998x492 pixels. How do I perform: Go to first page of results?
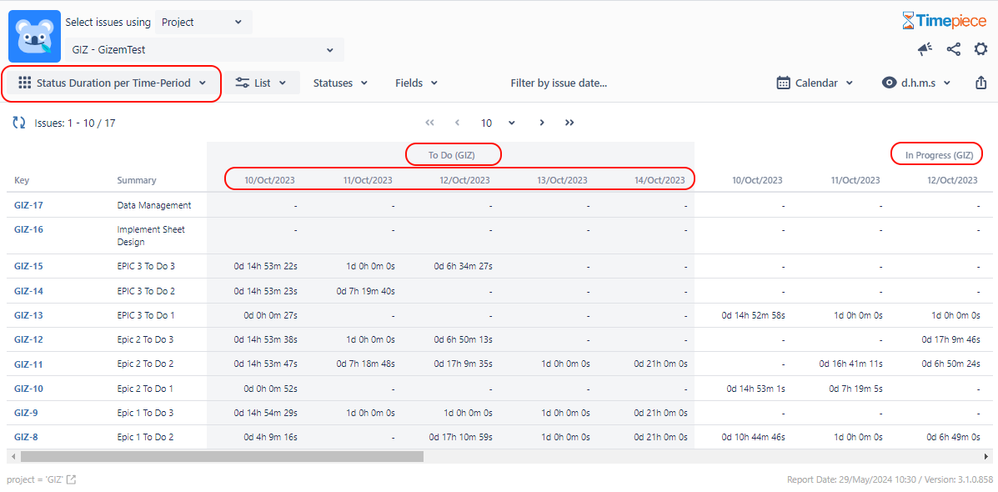point(429,123)
